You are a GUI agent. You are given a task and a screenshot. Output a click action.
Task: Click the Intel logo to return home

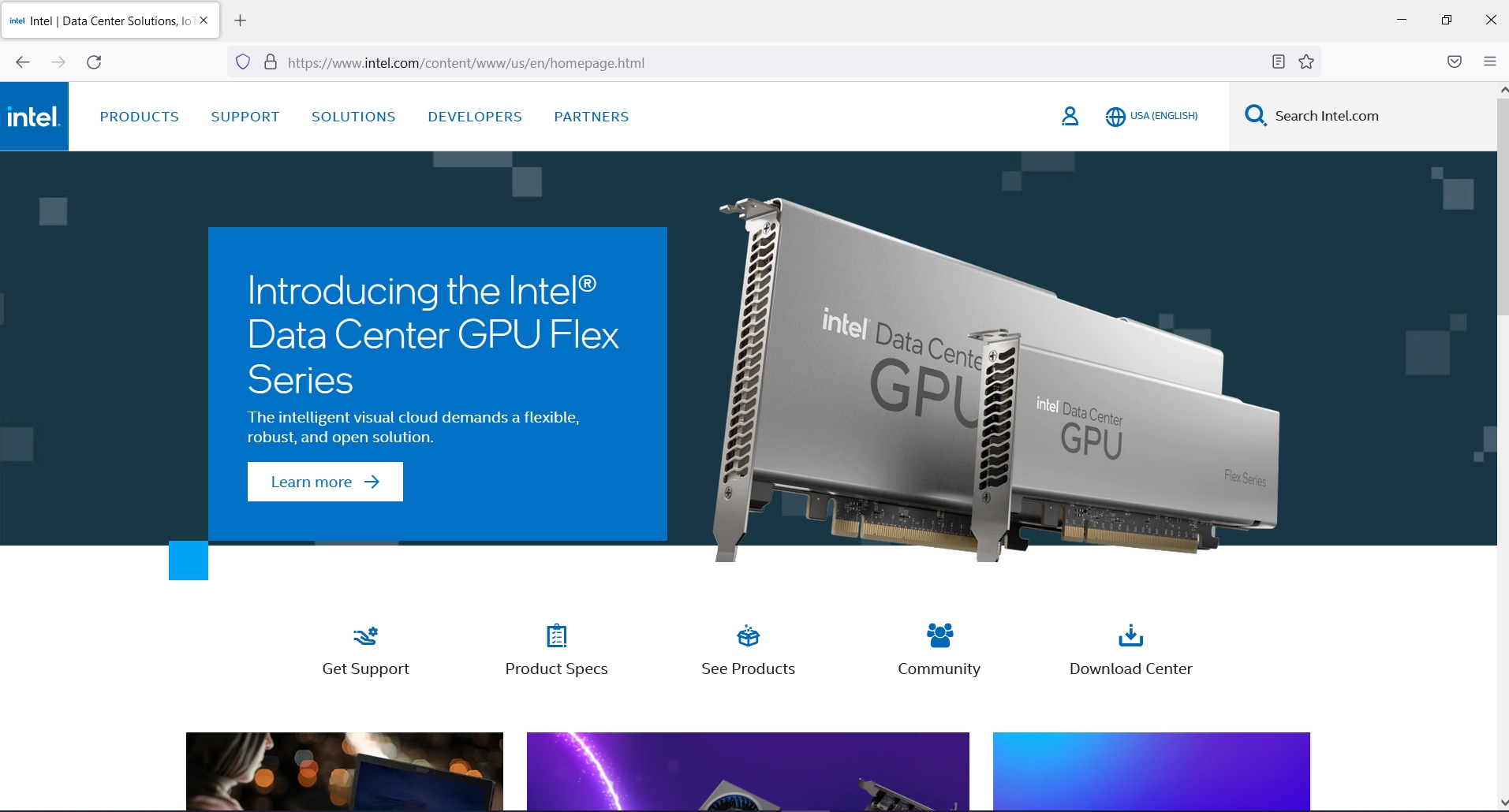(34, 116)
